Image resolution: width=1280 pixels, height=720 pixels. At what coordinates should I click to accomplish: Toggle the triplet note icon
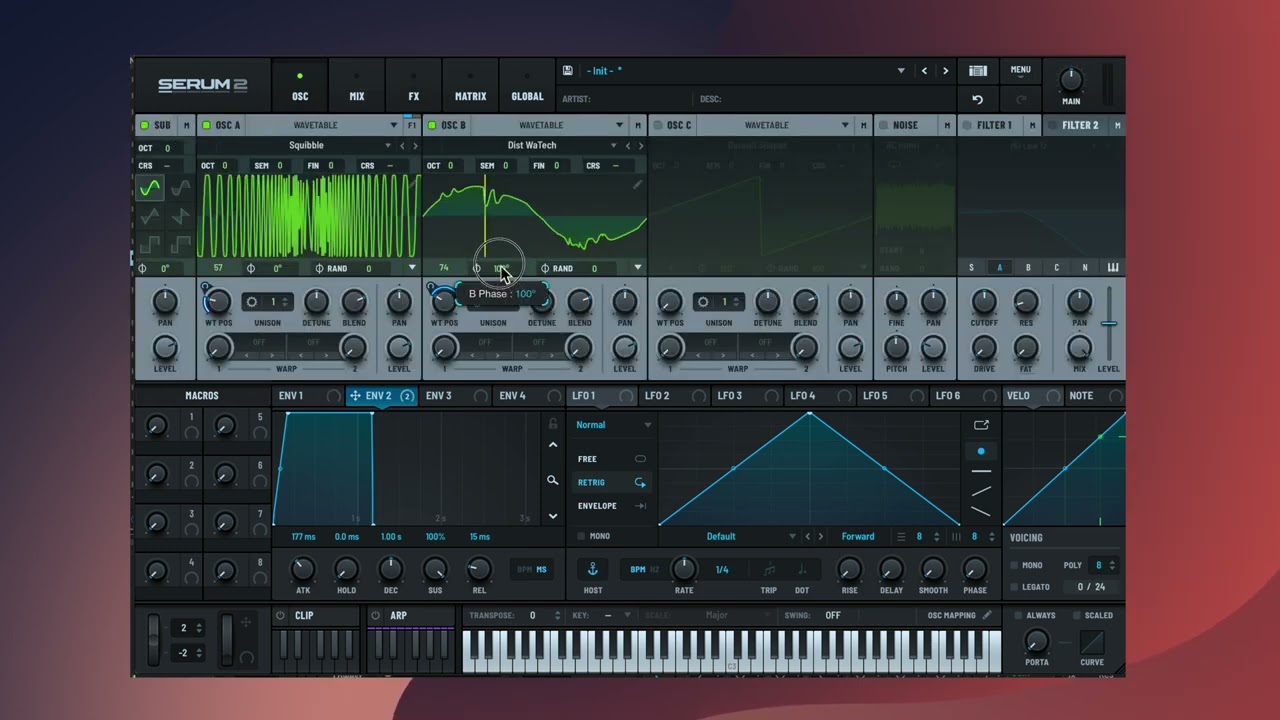tap(768, 570)
